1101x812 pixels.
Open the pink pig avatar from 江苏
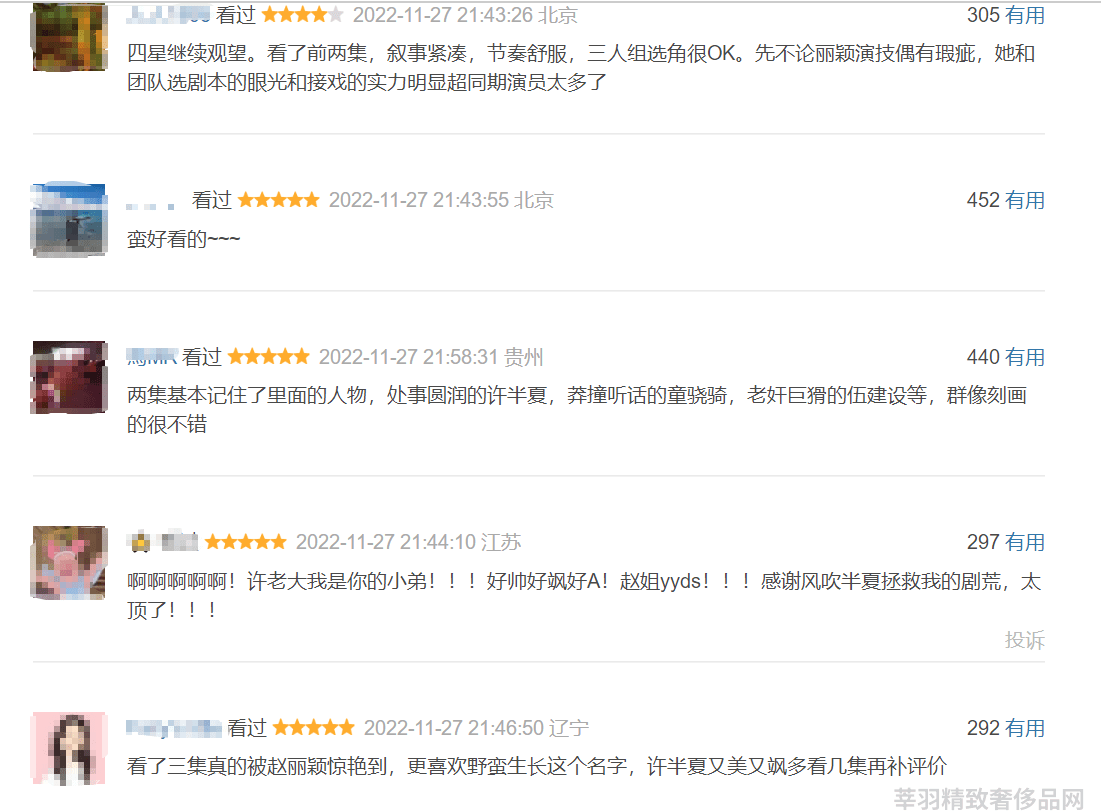[x=70, y=563]
